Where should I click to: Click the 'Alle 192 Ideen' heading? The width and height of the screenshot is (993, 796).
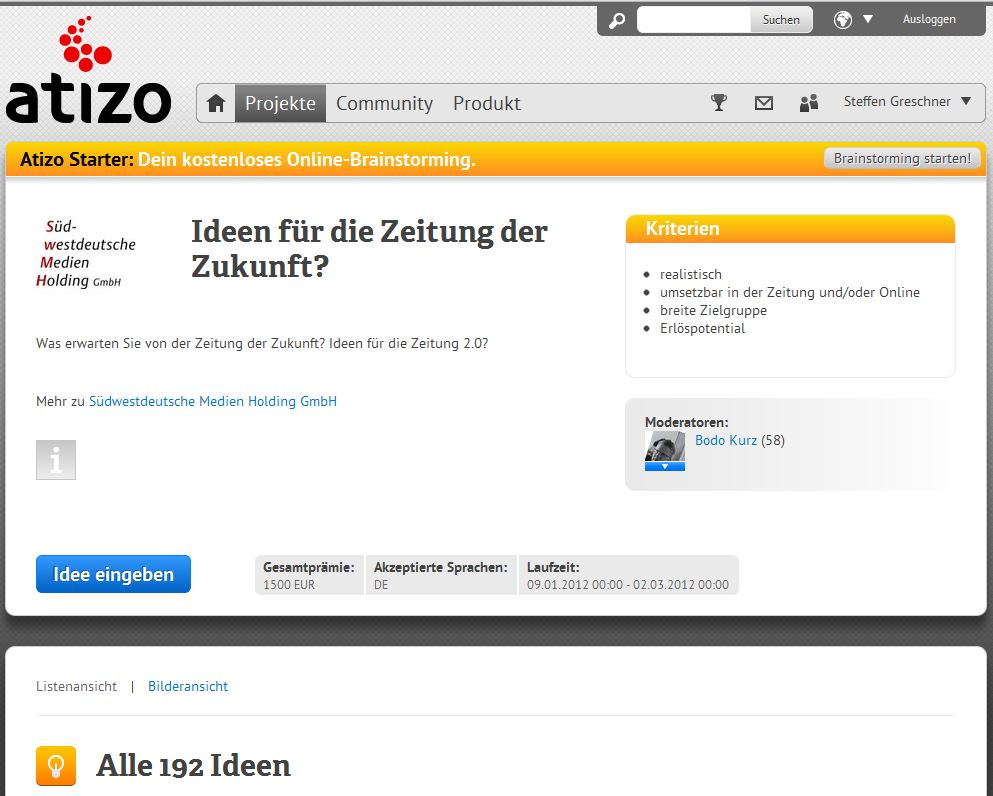(x=193, y=766)
